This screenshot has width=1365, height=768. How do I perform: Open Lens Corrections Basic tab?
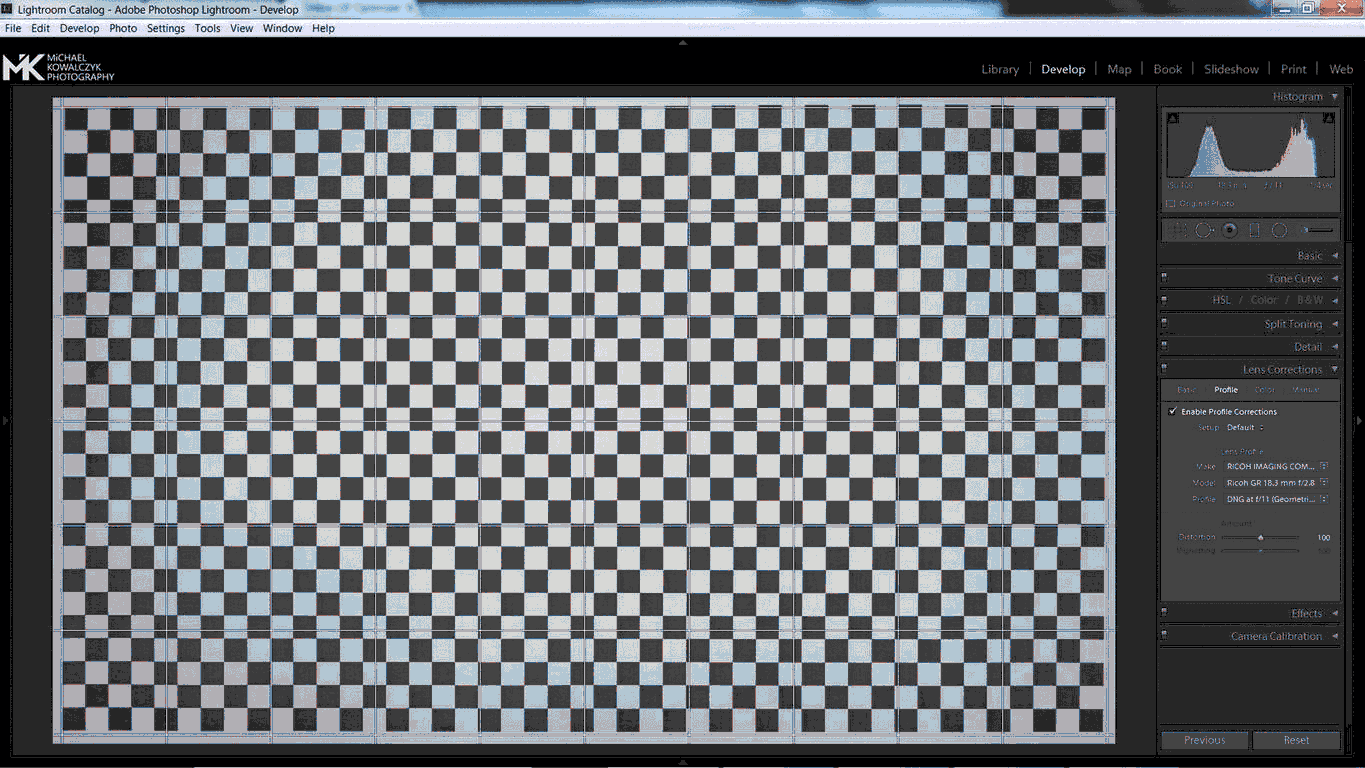(1186, 390)
